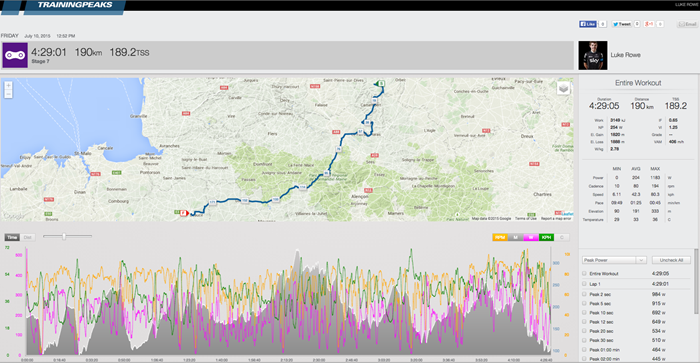Open the Peak Power dropdown
This screenshot has height=363, width=700.
click(x=614, y=260)
